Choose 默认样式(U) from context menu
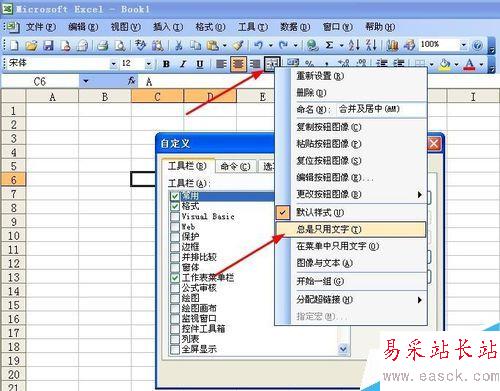The image size is (500, 391). (350, 212)
